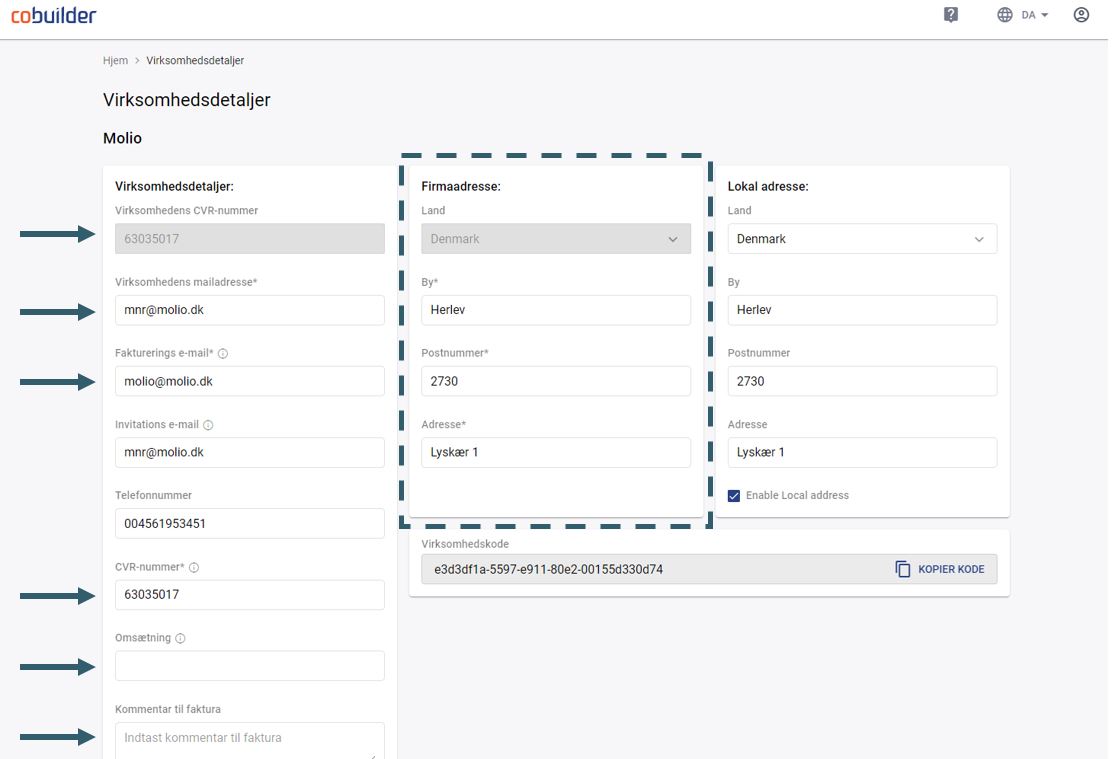This screenshot has width=1112, height=759.
Task: Open the DA language dropdown
Action: coord(1035,15)
